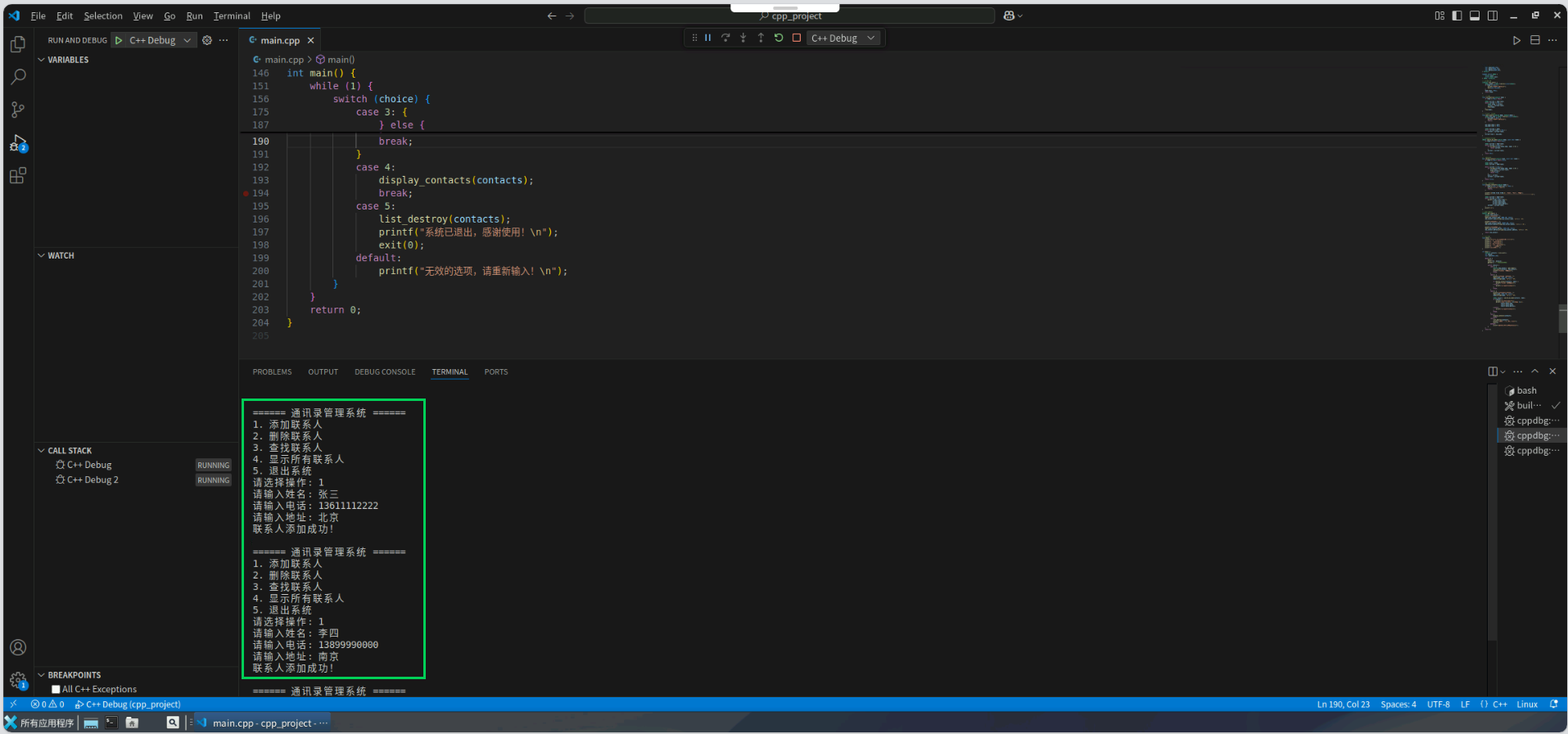Open the Accounts menu icon
The height and width of the screenshot is (734, 1568).
[x=18, y=647]
